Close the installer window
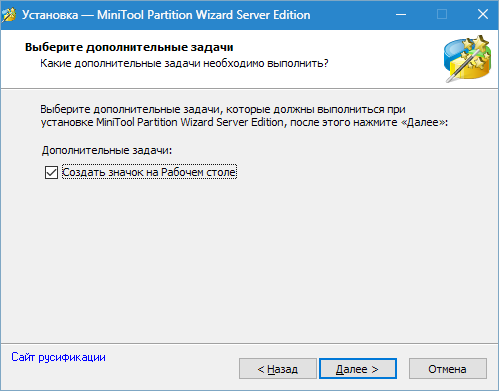Image resolution: width=499 pixels, height=391 pixels. pyautogui.click(x=483, y=15)
